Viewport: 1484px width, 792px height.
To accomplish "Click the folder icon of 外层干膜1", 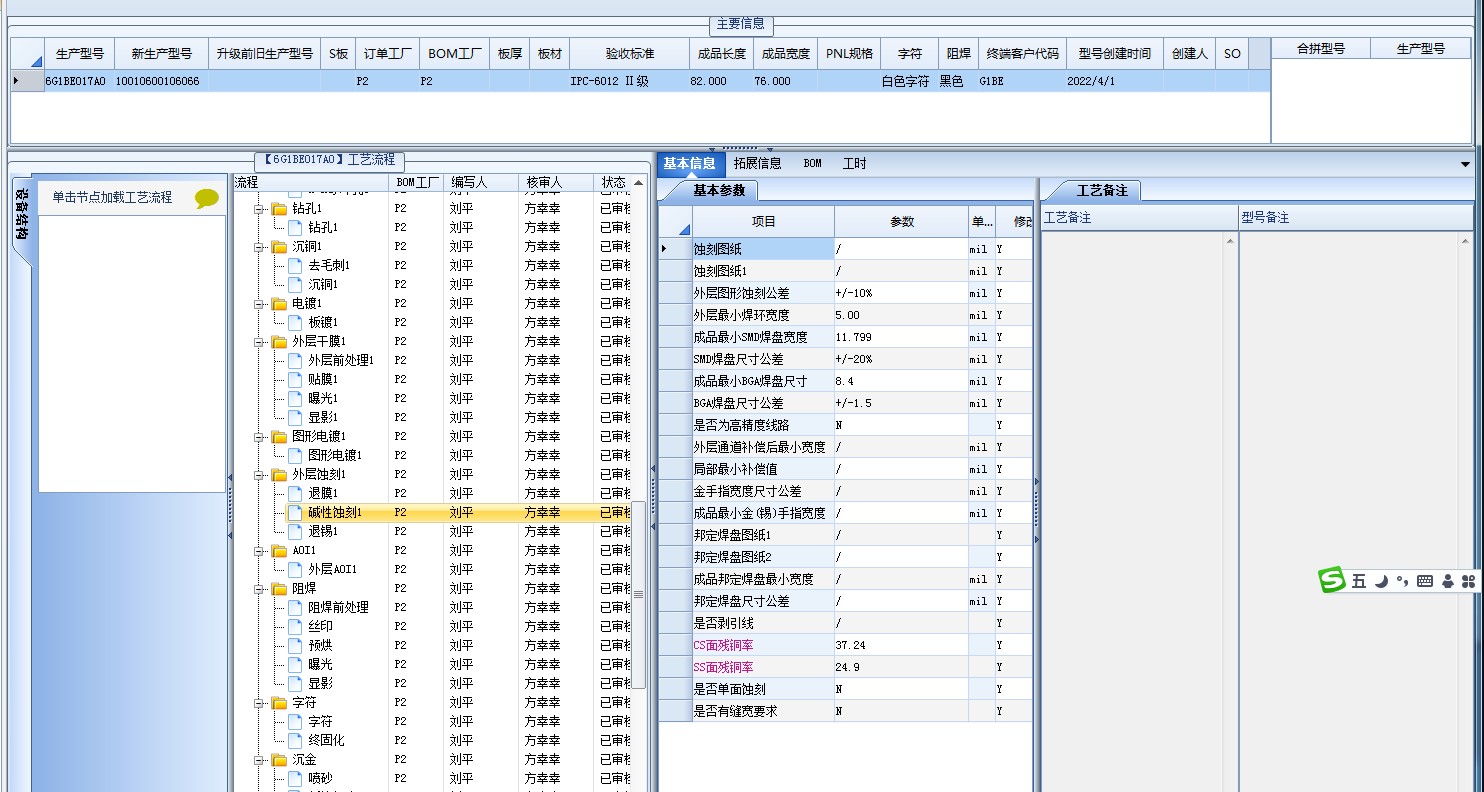I will pos(279,341).
